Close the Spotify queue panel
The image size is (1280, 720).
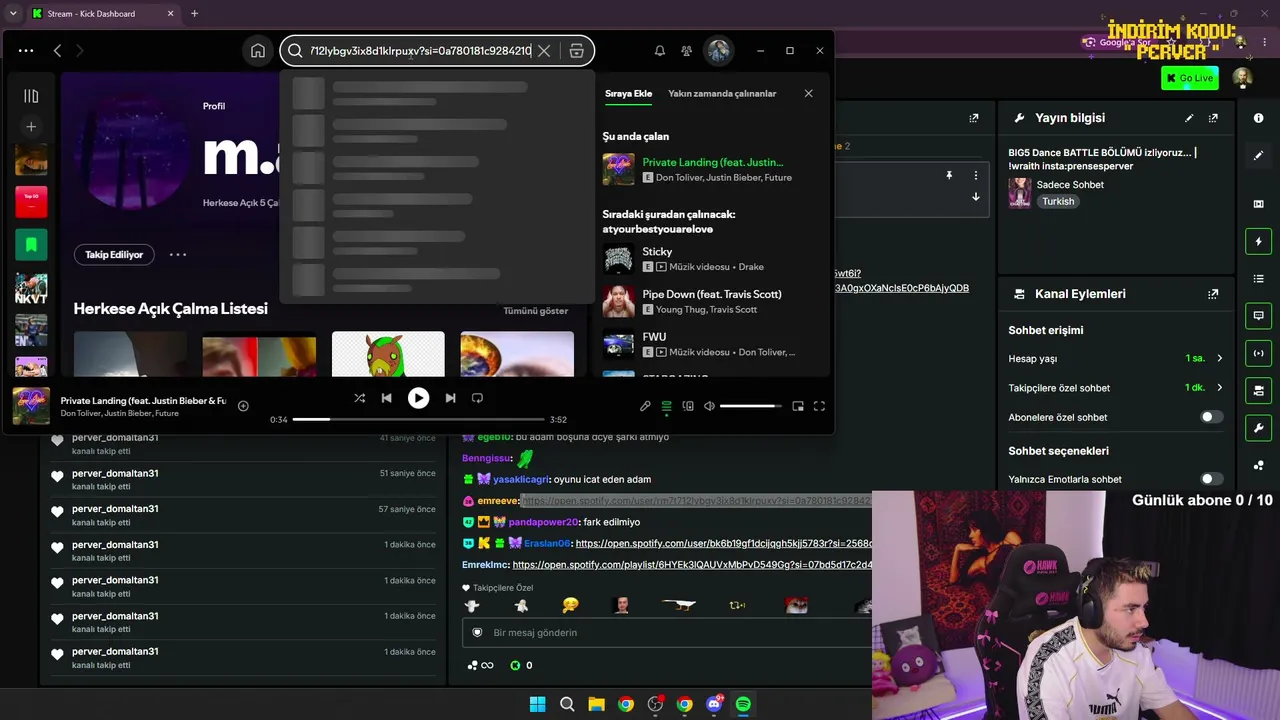point(808,94)
